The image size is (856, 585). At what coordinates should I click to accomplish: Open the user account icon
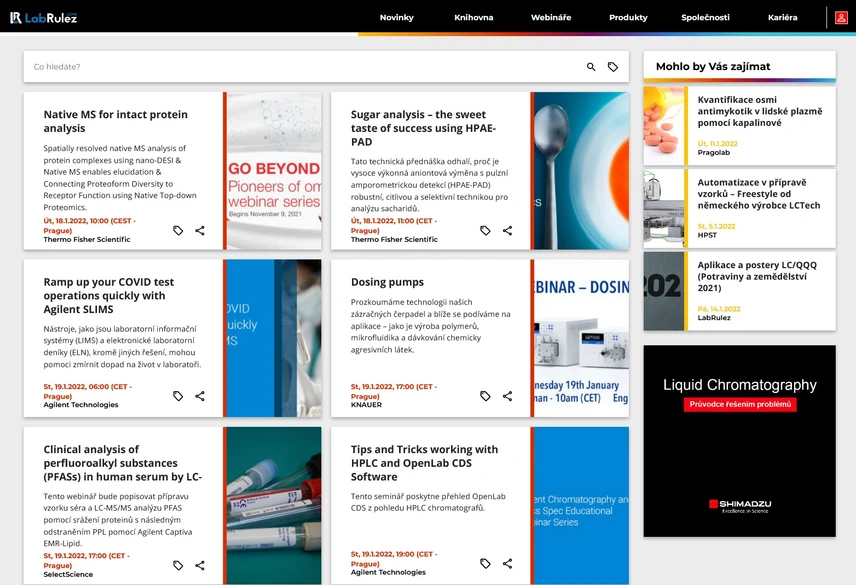click(841, 17)
